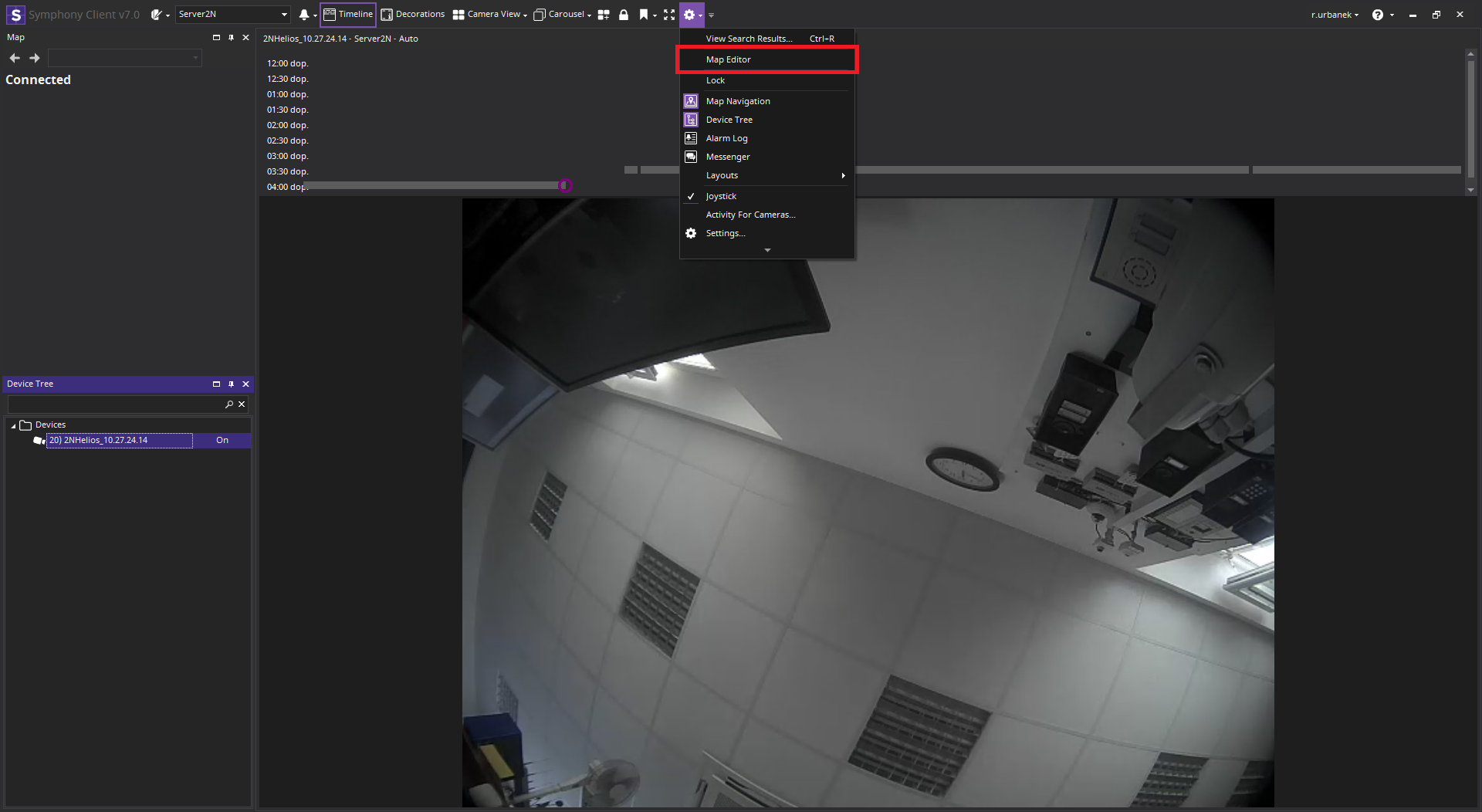Image resolution: width=1482 pixels, height=812 pixels.
Task: Click the Device Tree search magnifier icon
Action: click(229, 404)
